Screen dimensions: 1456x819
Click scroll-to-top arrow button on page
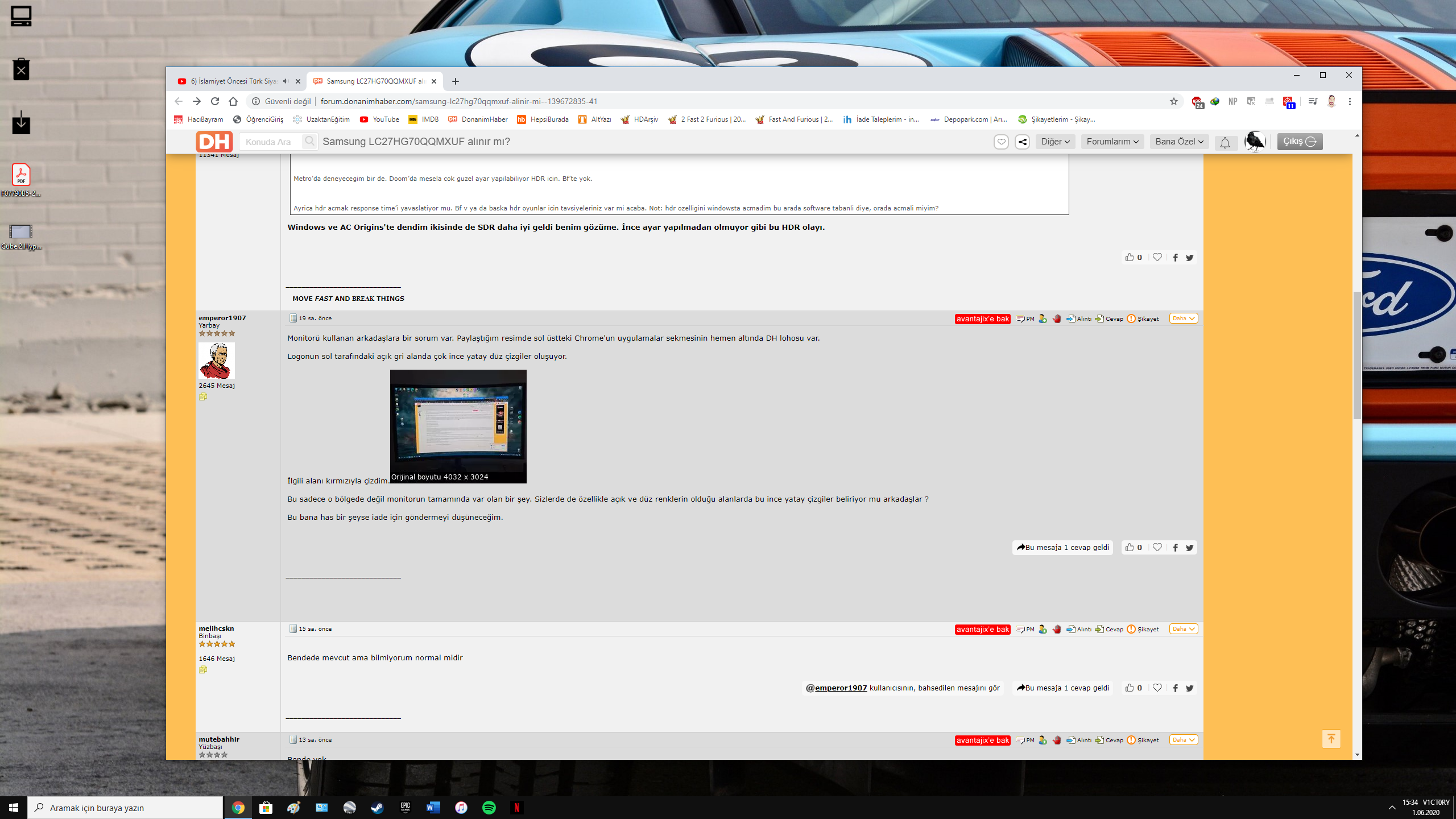pyautogui.click(x=1331, y=739)
